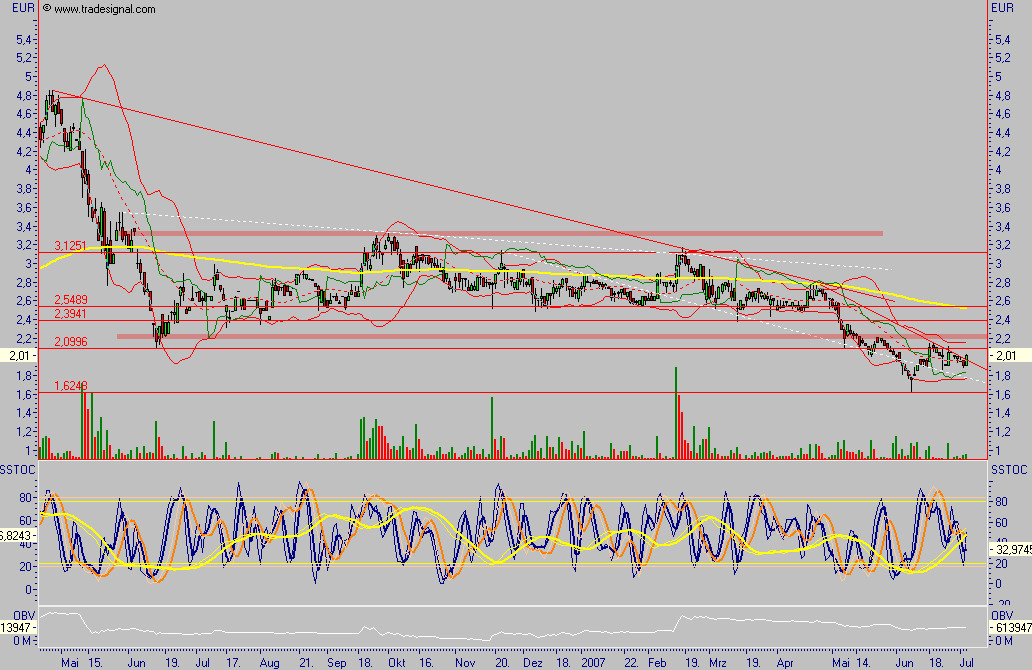Click the 17. date label on time axis
The image size is (1032, 670).
tap(233, 663)
